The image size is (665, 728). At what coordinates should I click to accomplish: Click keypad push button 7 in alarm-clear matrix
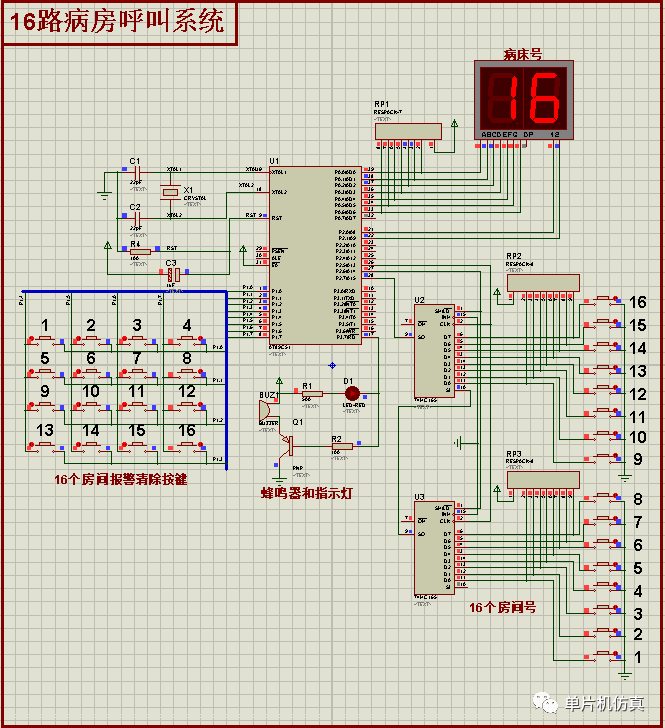click(137, 372)
